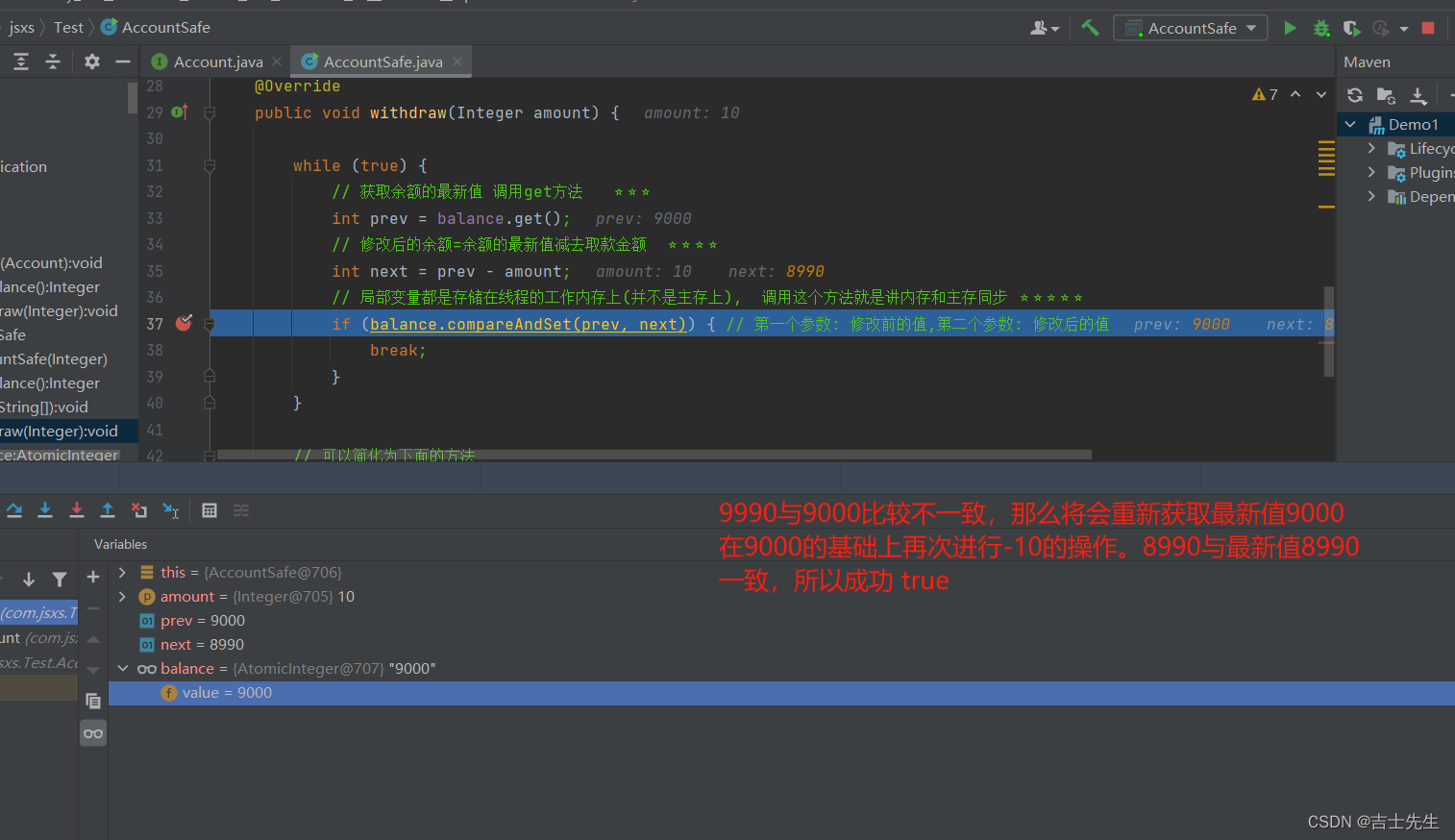The image size is (1455, 840).
Task: Collapse the Demo1 Maven project node
Action: point(1350,124)
